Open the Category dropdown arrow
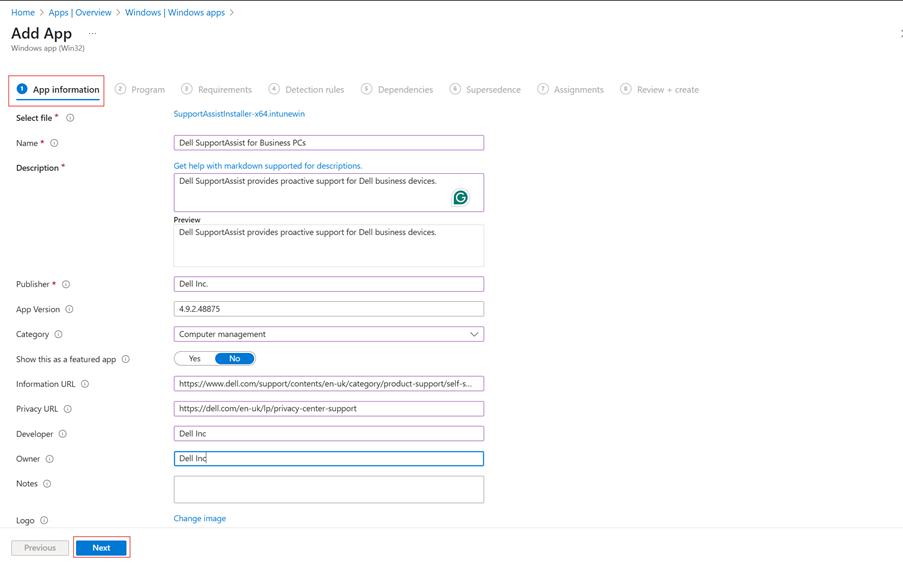Viewport: 903px width, 567px height. pyautogui.click(x=474, y=334)
